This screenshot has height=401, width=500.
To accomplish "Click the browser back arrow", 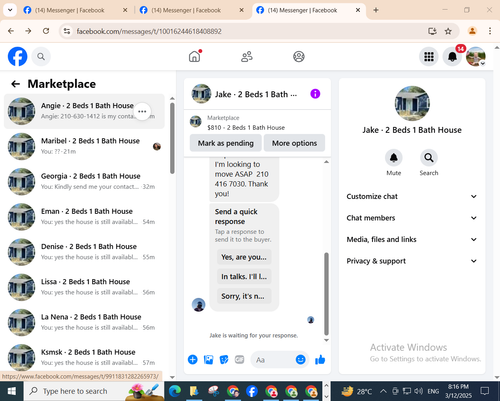I will coord(11,31).
